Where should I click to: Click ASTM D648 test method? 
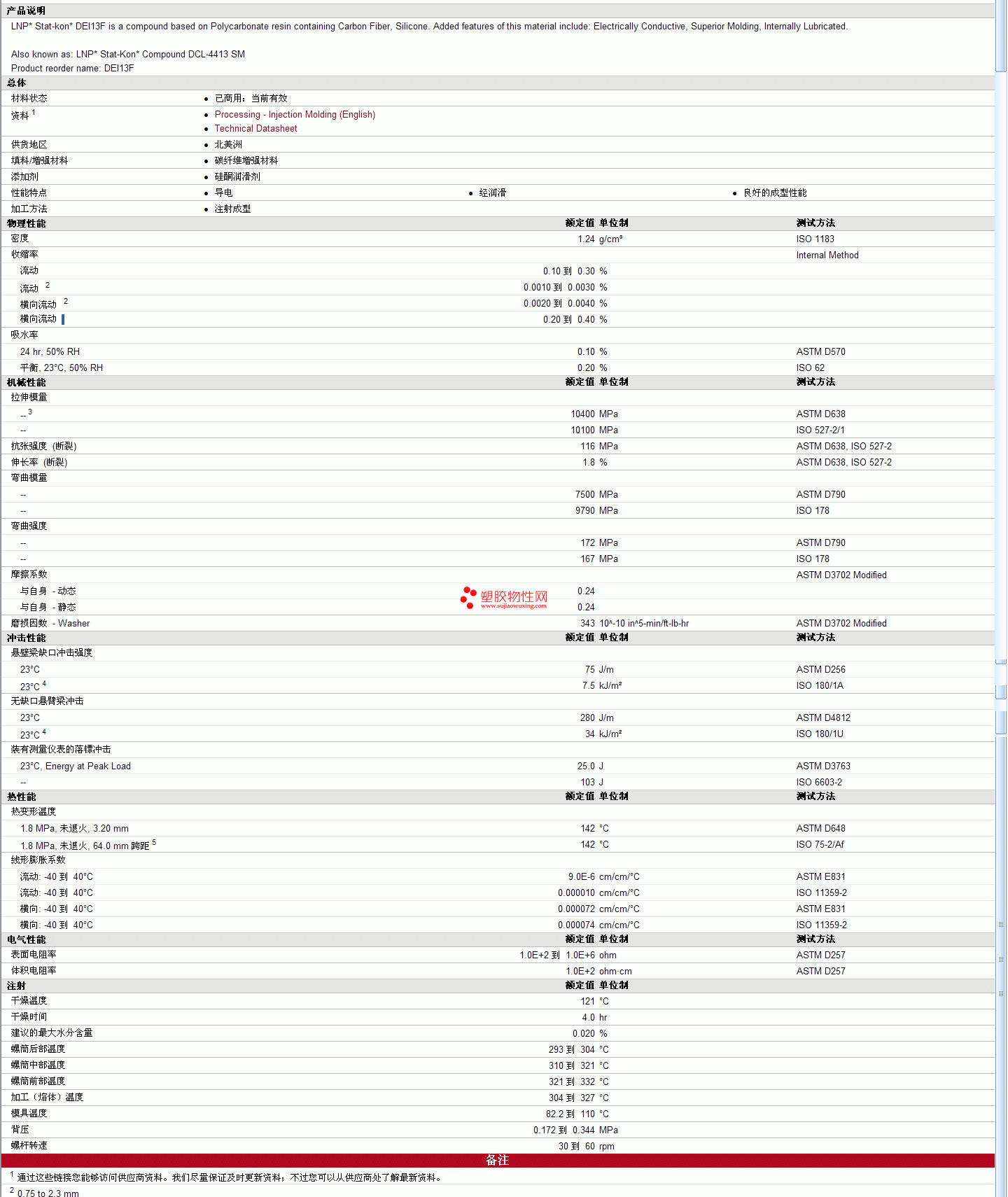(820, 829)
